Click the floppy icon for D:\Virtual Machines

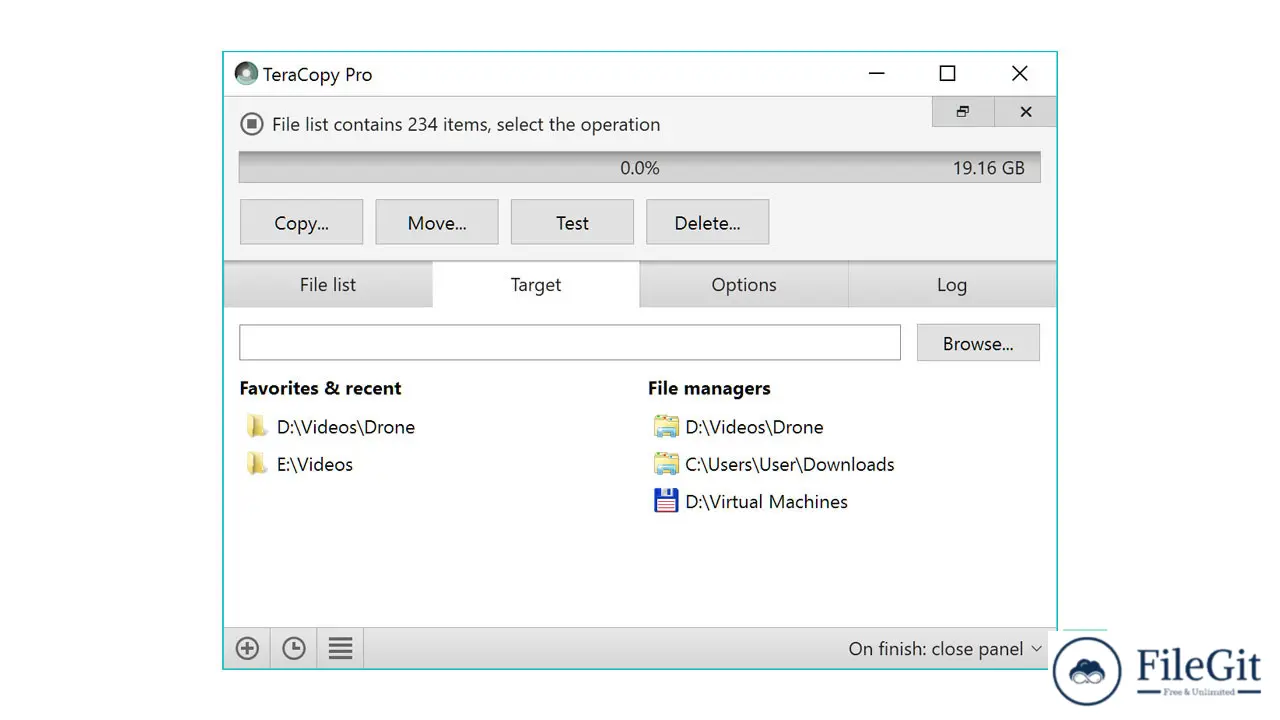tap(666, 501)
